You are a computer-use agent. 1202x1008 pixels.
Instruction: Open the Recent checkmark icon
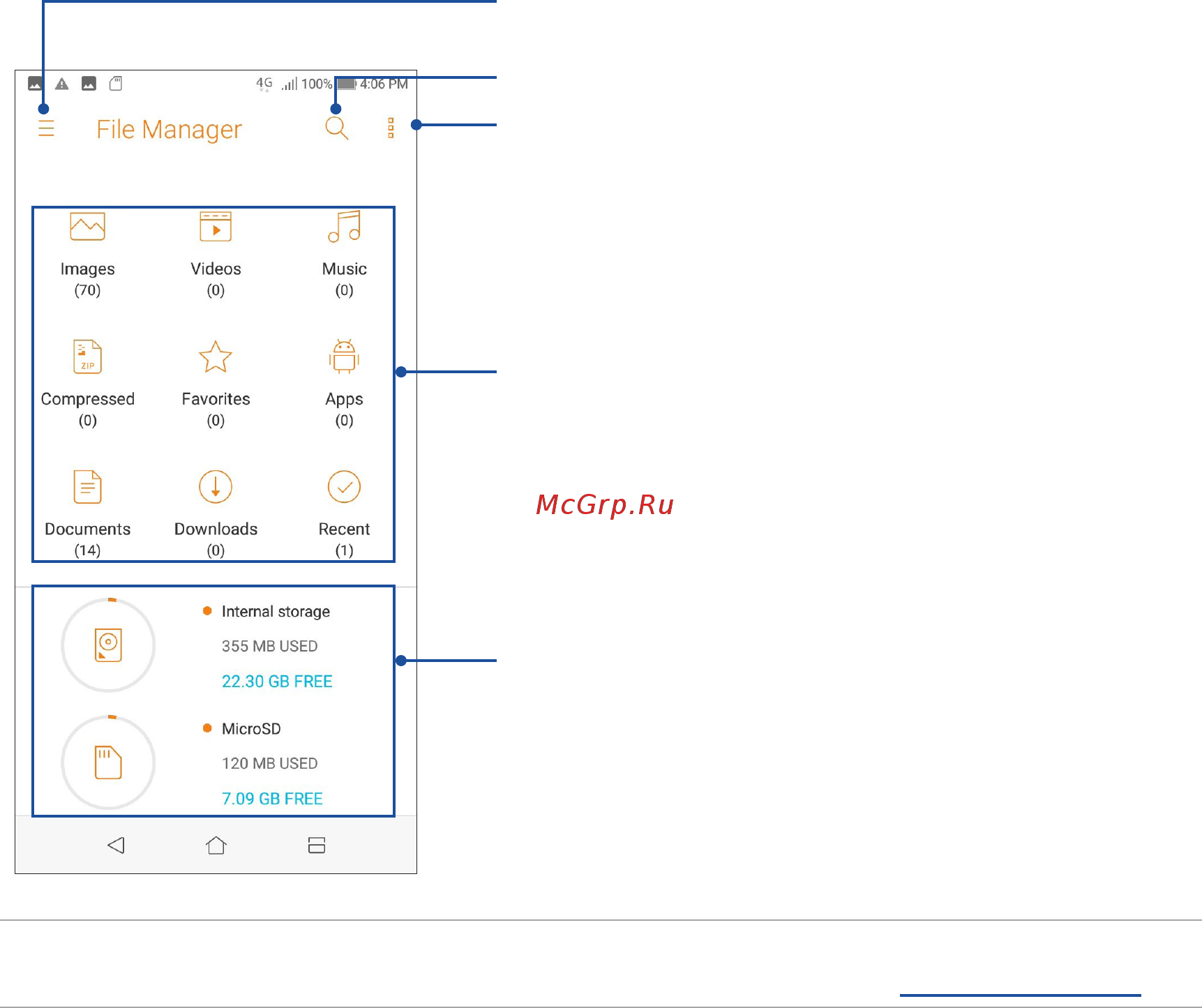click(x=344, y=486)
